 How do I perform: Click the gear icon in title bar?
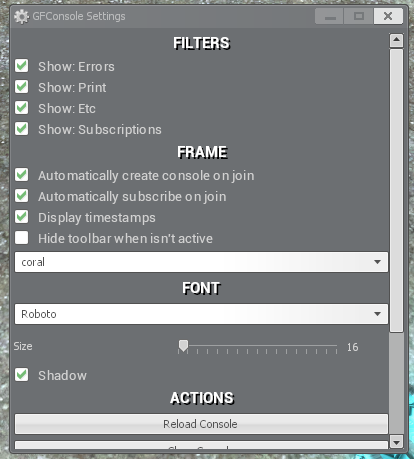21,16
